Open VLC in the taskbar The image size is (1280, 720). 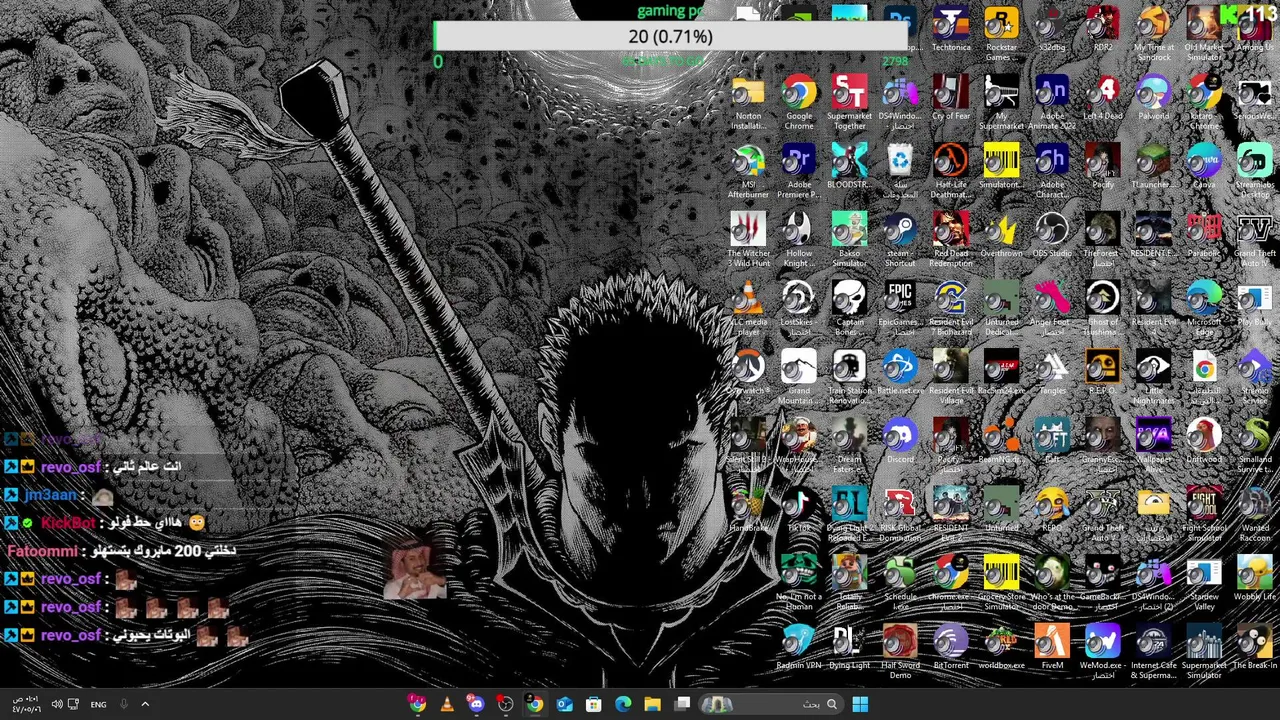pos(447,704)
